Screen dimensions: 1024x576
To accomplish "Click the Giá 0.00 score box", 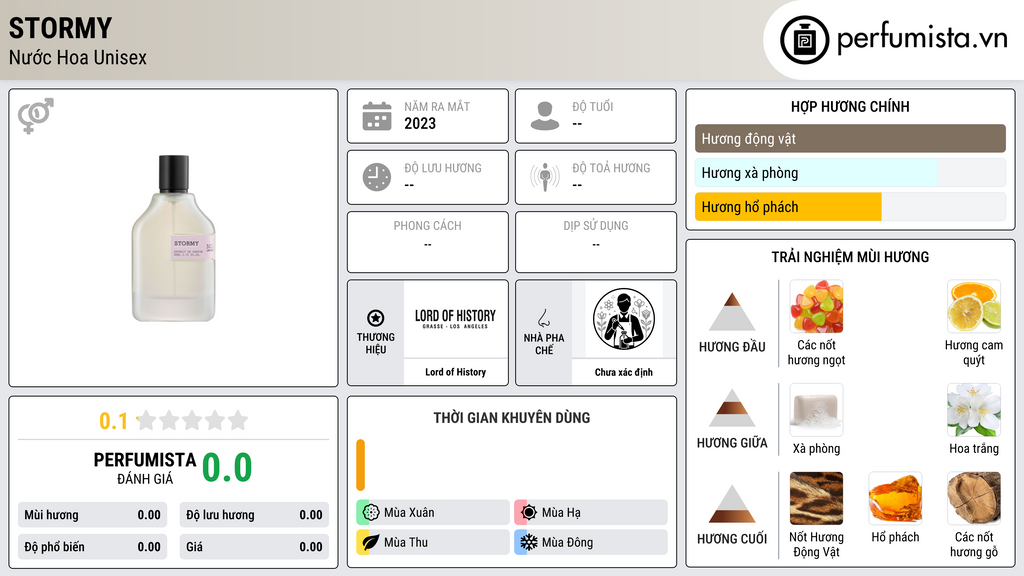I will coord(254,547).
